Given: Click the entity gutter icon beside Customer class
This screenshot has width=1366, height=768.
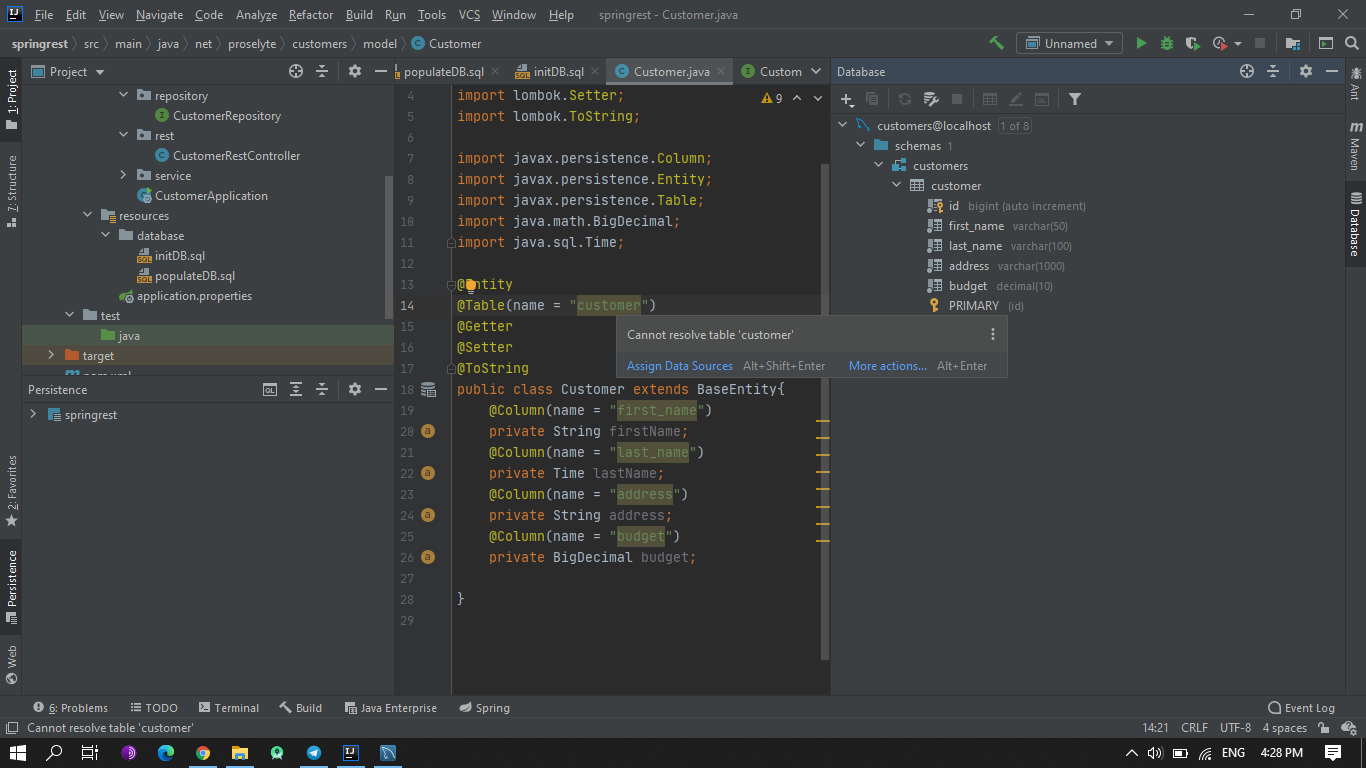Looking at the screenshot, I should 428,389.
